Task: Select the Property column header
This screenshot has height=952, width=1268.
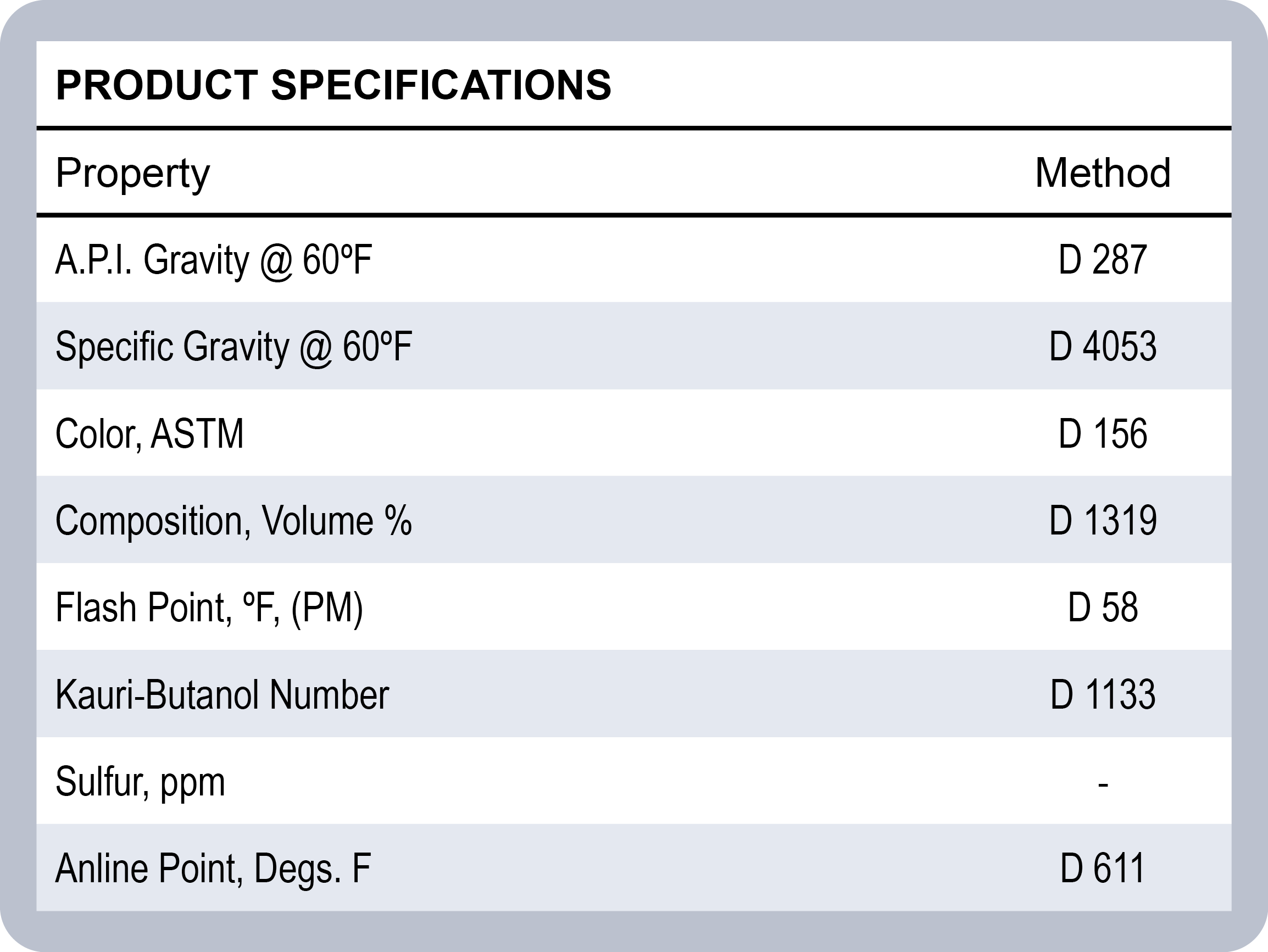Action: tap(133, 173)
